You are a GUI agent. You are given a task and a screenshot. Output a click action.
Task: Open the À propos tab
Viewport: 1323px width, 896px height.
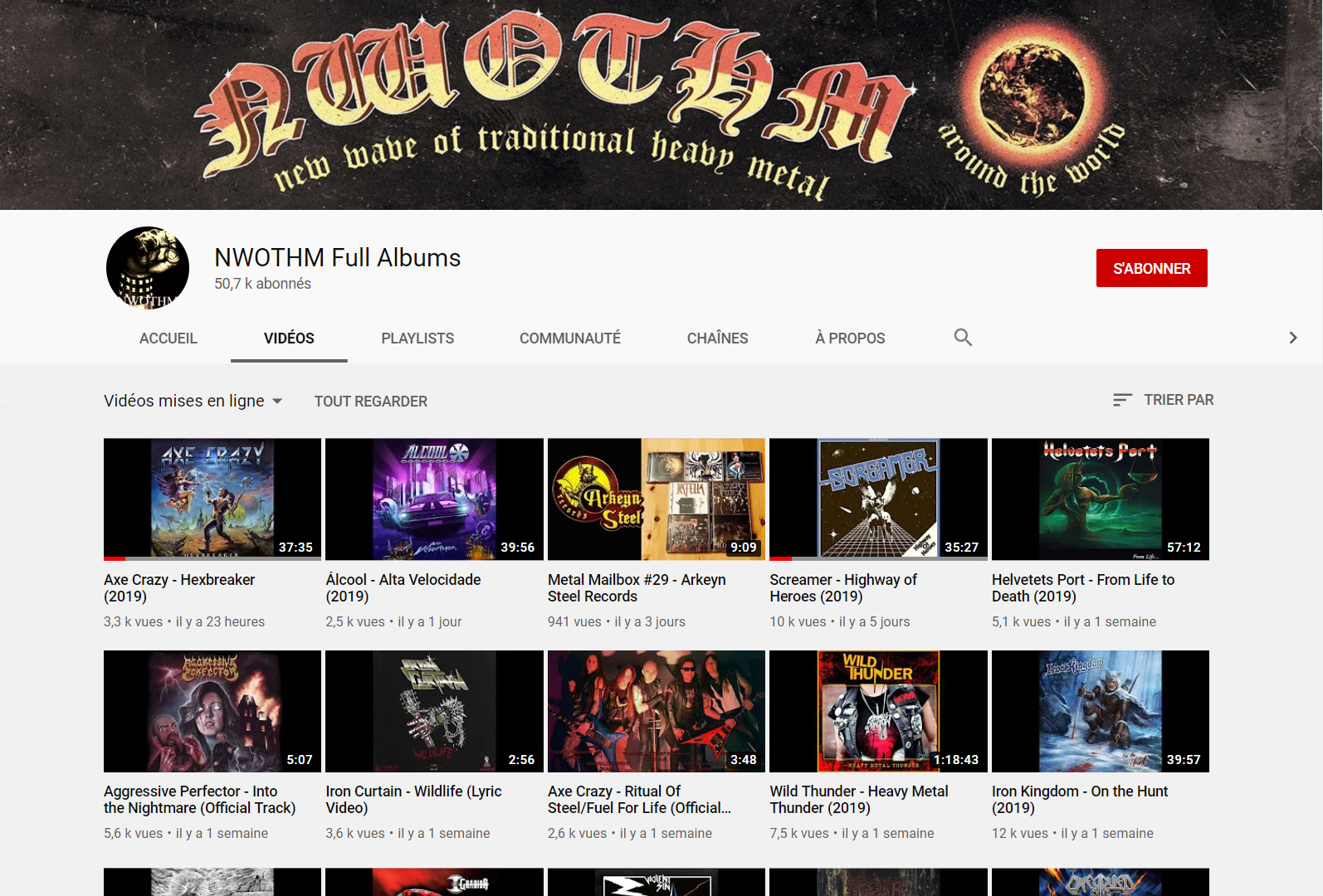pyautogui.click(x=850, y=338)
